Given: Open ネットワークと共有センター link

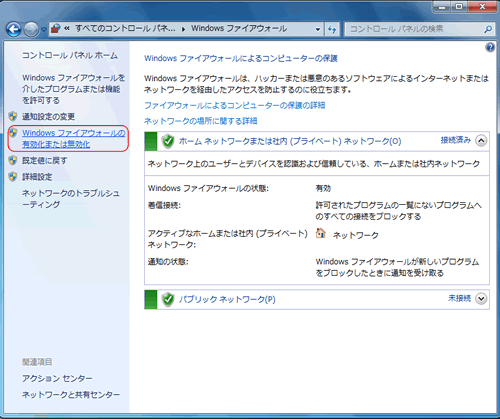Looking at the screenshot, I should [71, 395].
